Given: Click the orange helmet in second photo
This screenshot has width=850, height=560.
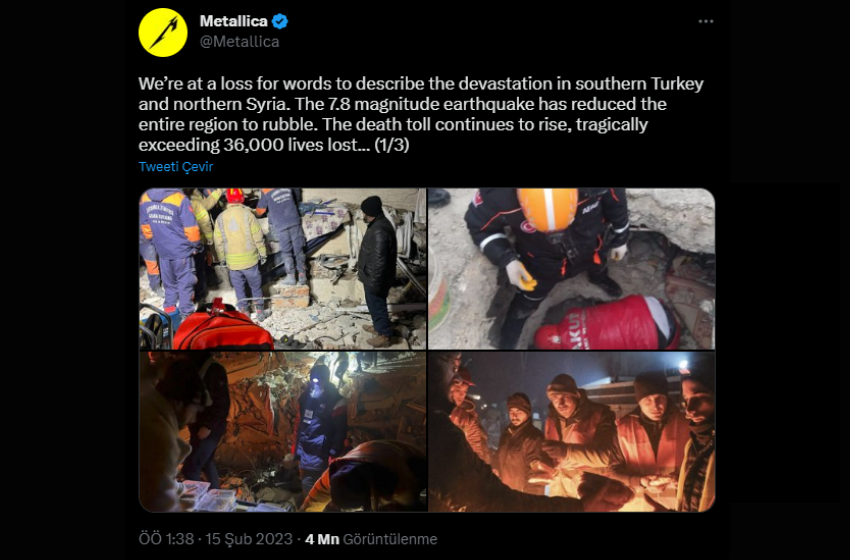Looking at the screenshot, I should coord(548,209).
